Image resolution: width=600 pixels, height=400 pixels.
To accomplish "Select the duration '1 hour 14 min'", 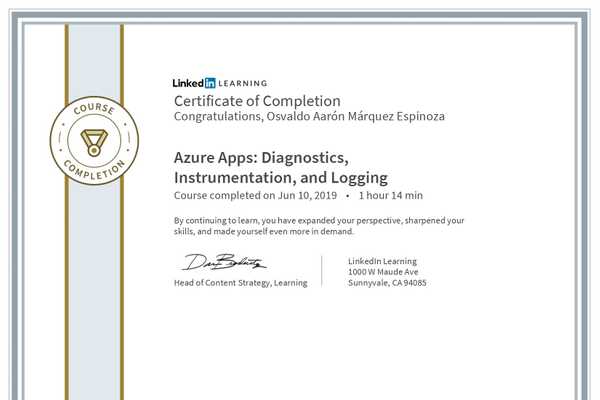I will [391, 196].
